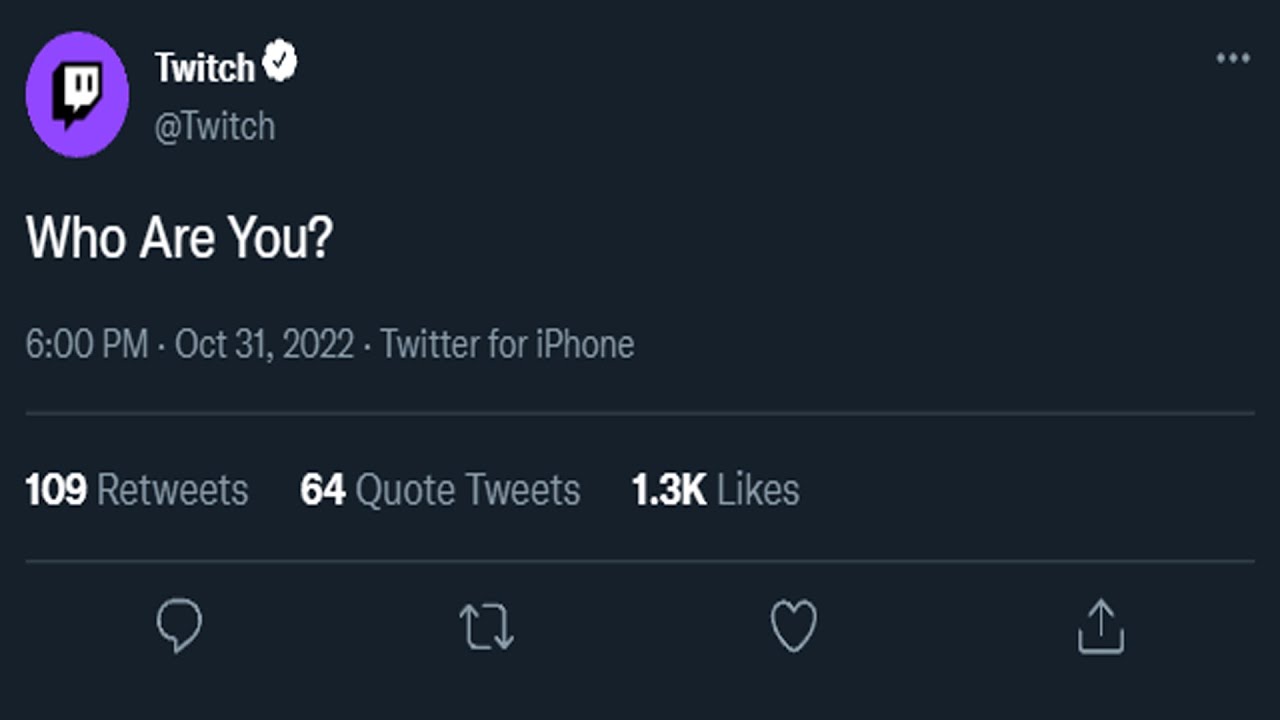Click the Twitch display name

pos(205,68)
